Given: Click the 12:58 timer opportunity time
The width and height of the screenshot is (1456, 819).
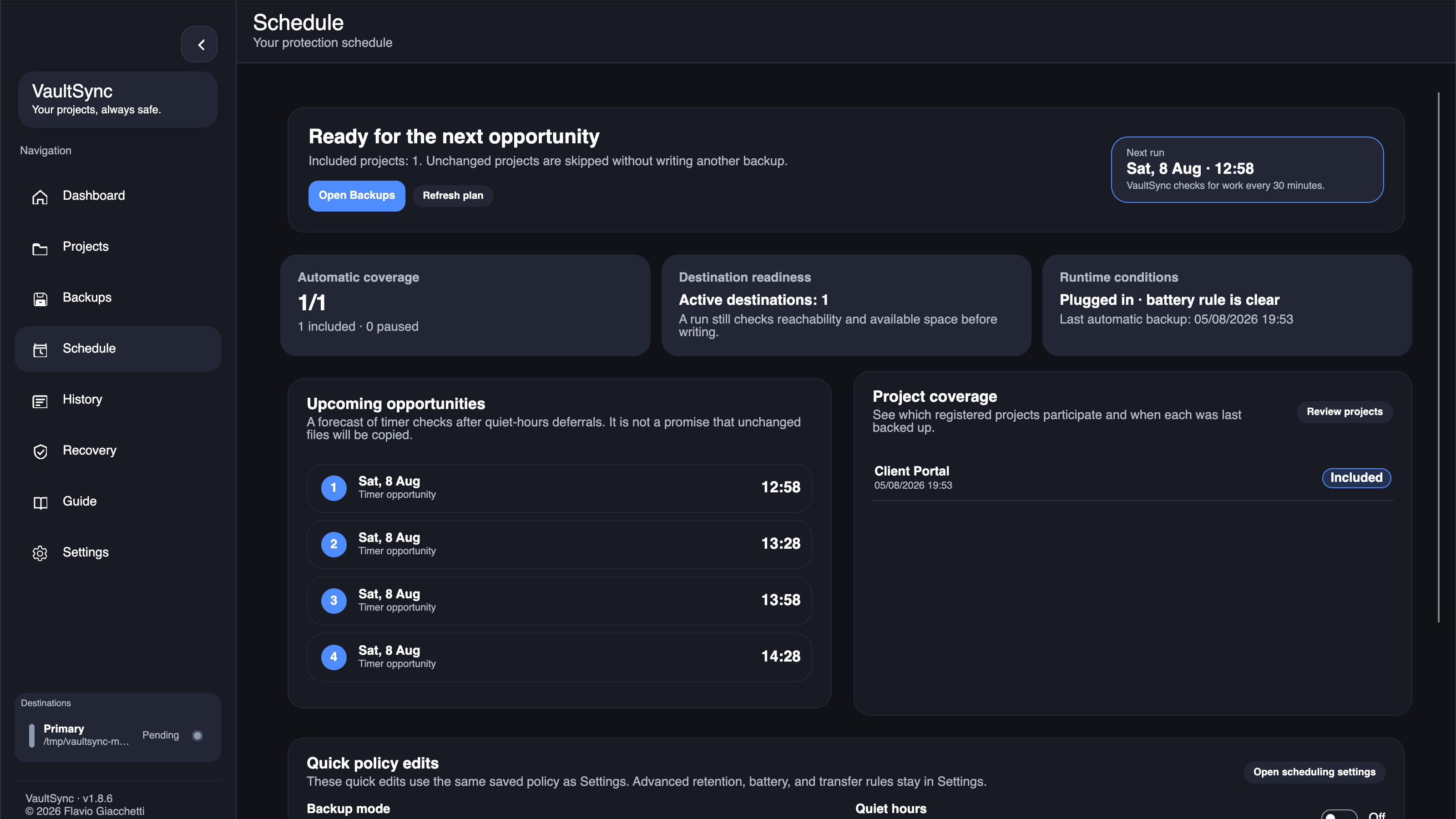Looking at the screenshot, I should click(x=781, y=487).
